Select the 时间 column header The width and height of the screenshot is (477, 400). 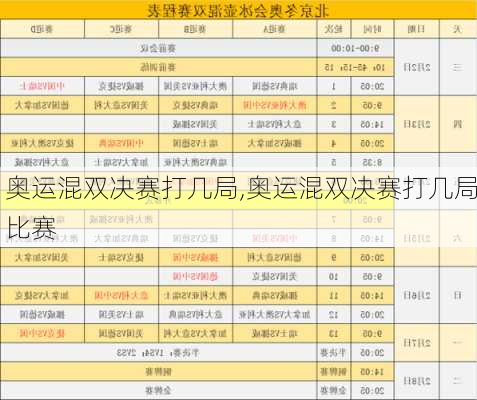[x=372, y=29]
